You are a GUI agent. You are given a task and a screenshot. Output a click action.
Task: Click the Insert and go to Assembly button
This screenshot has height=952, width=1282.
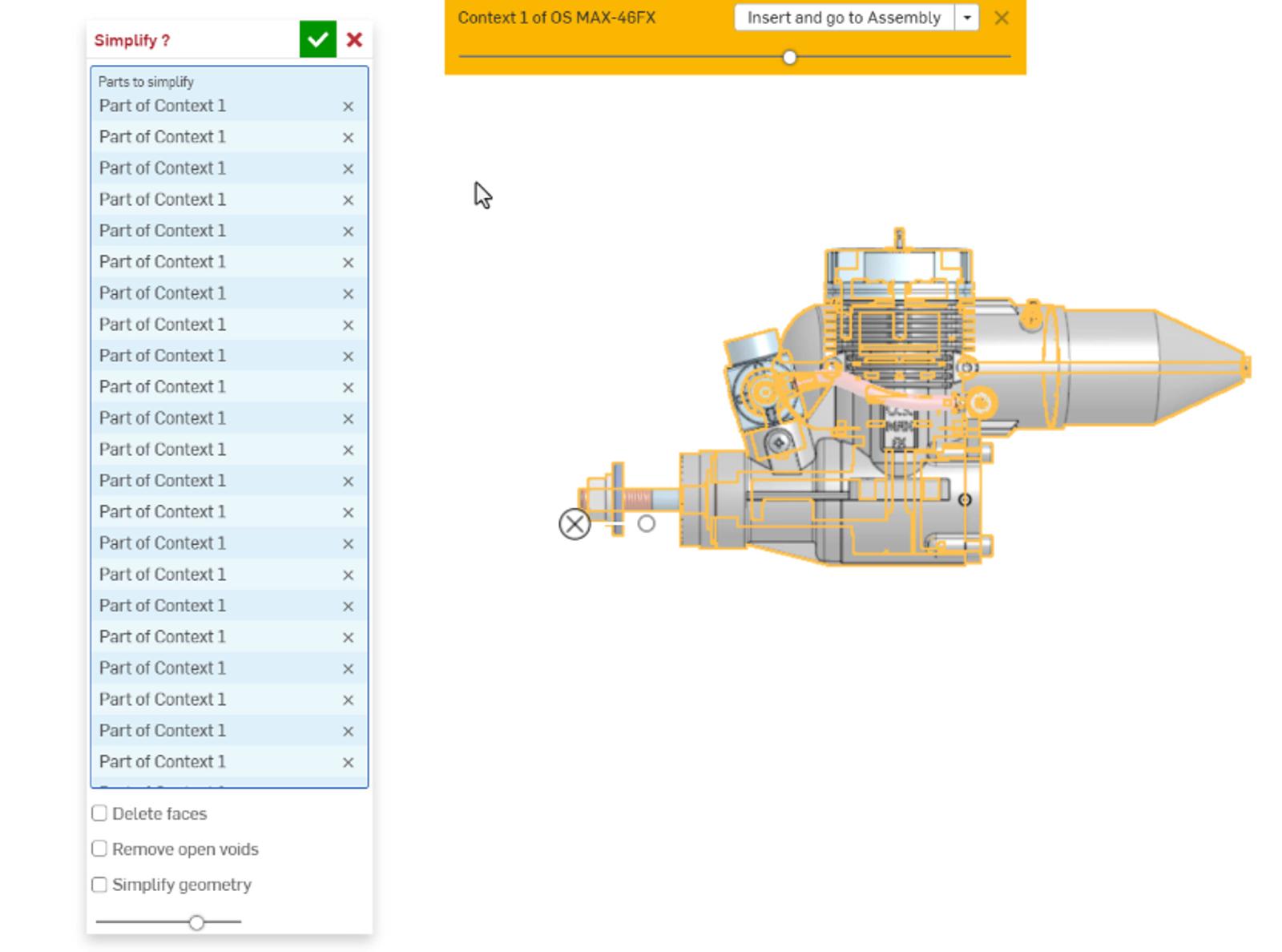coord(843,18)
